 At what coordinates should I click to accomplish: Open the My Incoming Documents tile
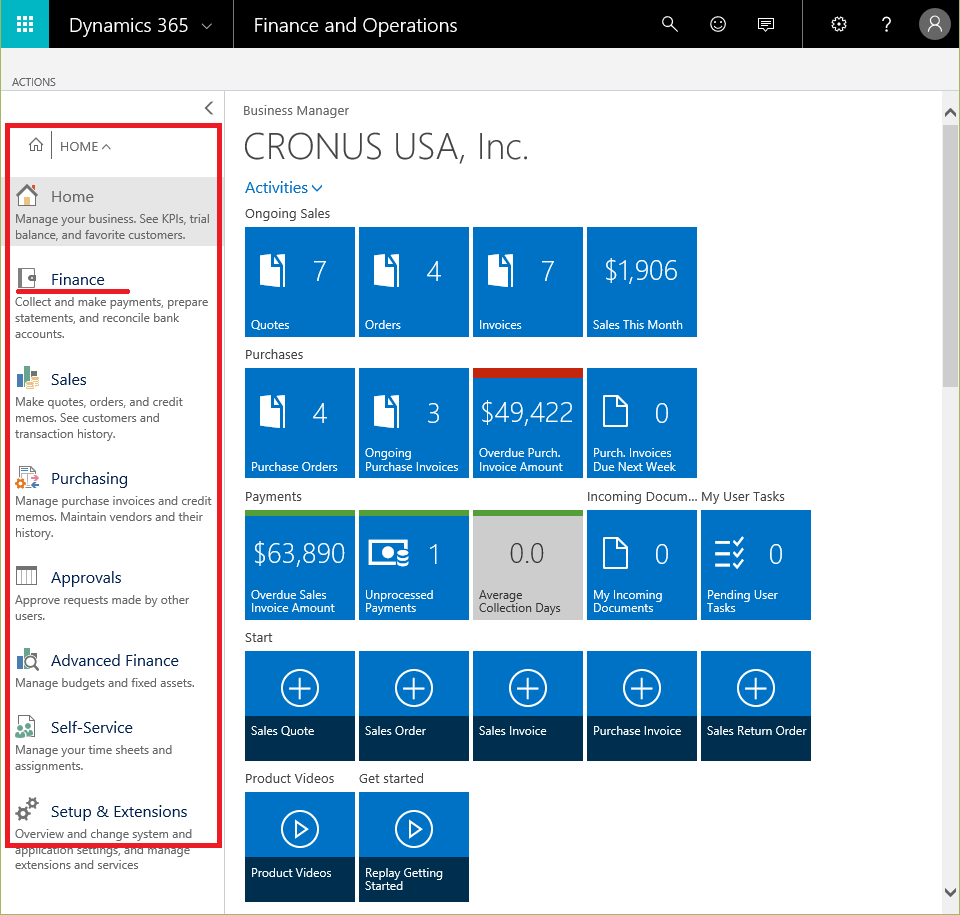[642, 565]
